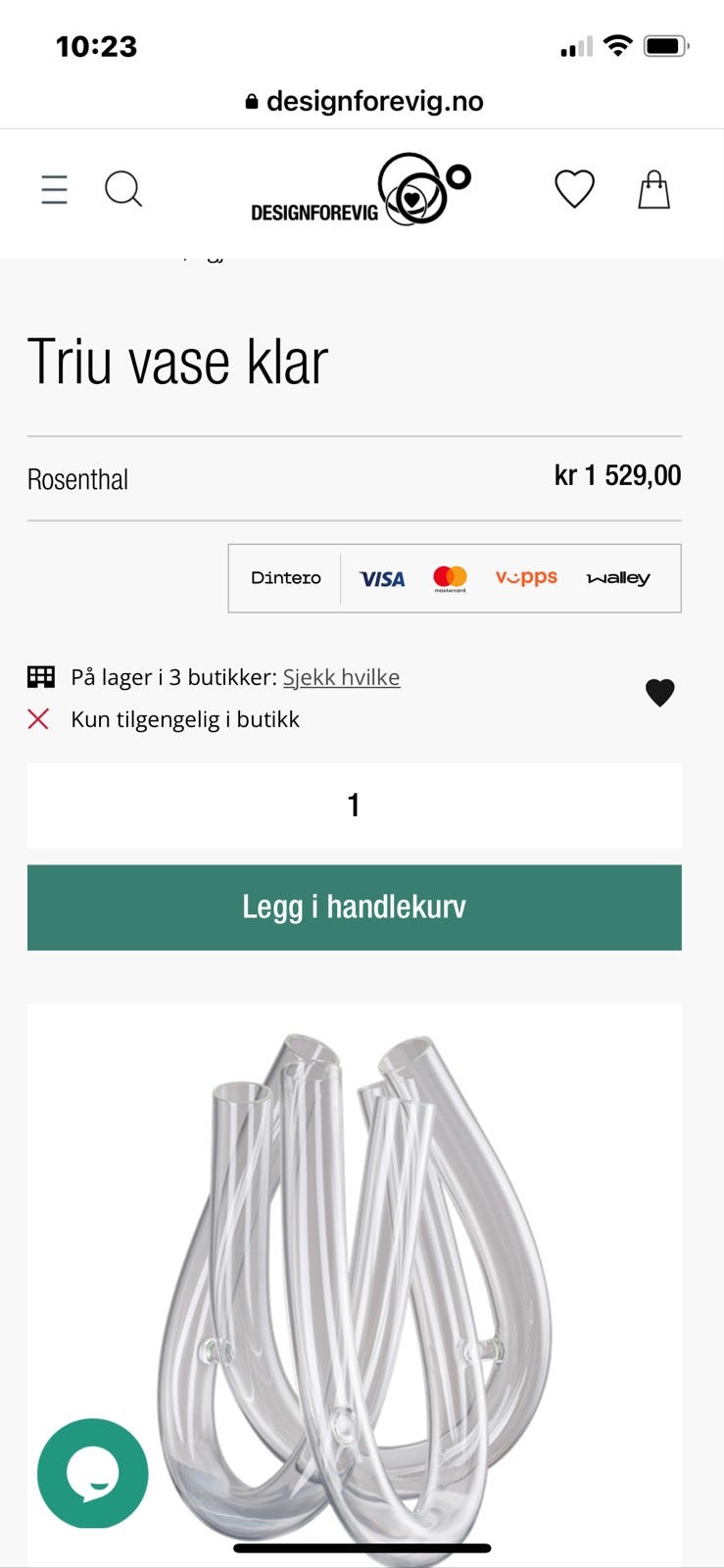Click the Mastercard logo
The width and height of the screenshot is (724, 1568).
(x=450, y=579)
